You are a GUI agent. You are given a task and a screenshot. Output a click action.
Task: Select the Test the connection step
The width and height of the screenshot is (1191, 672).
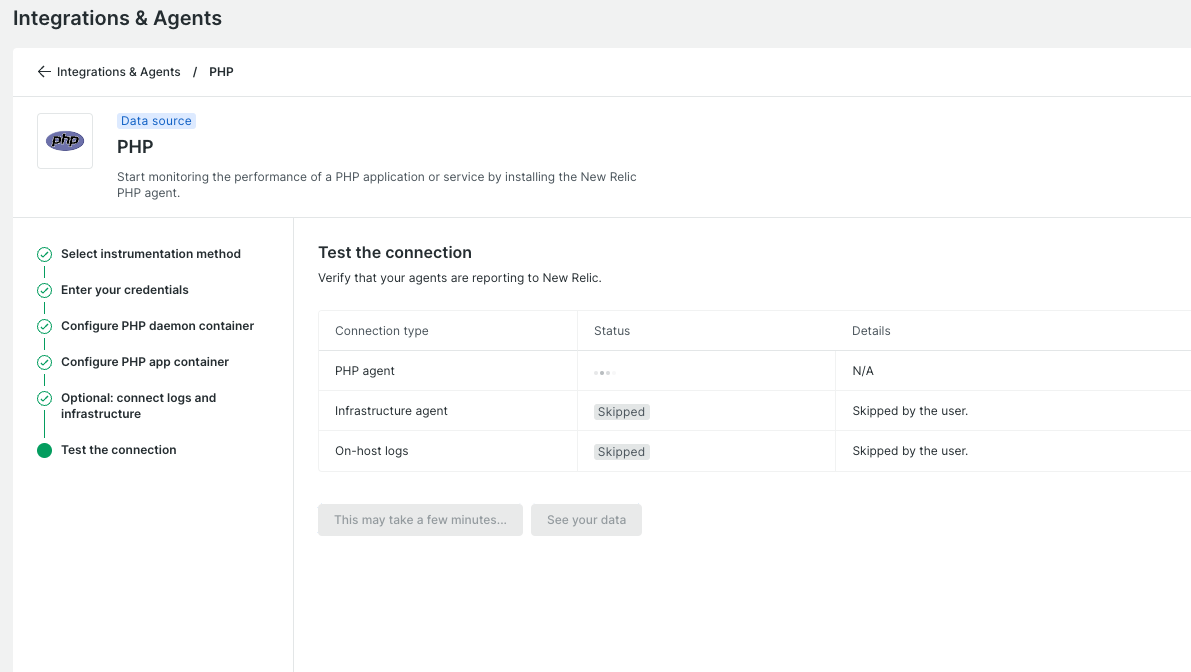click(118, 450)
